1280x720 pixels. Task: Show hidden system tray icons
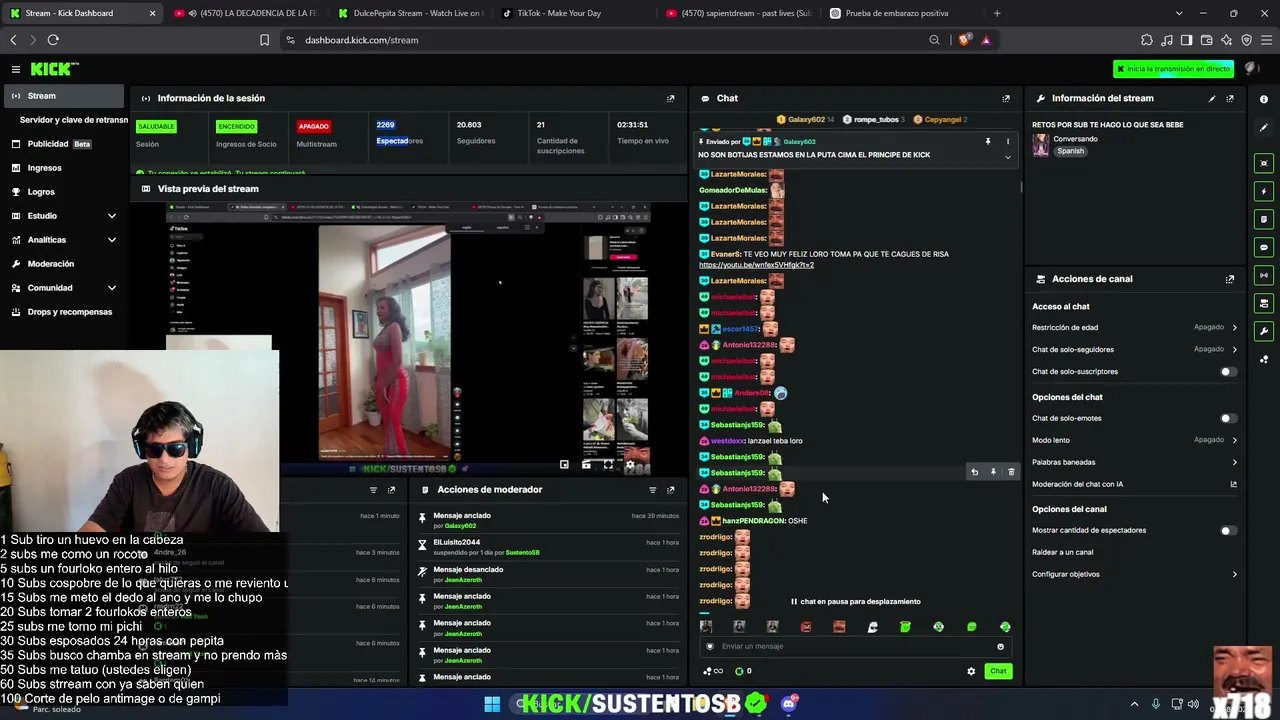(1134, 704)
